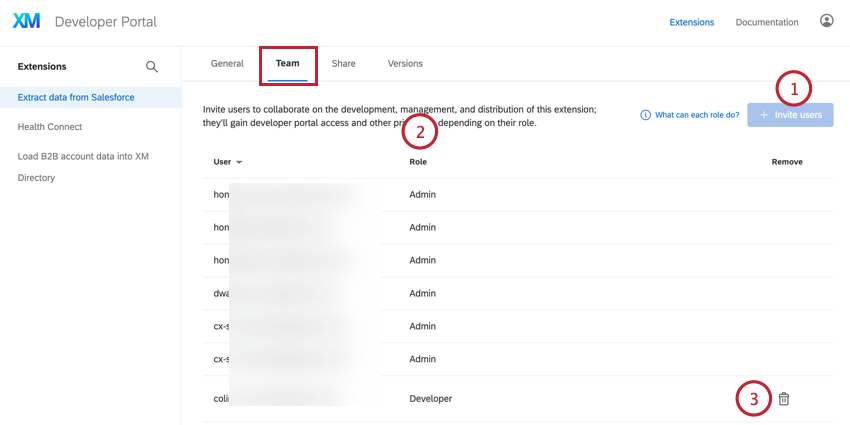This screenshot has width=850, height=425.
Task: Open Documentation in top navigation
Action: click(767, 22)
